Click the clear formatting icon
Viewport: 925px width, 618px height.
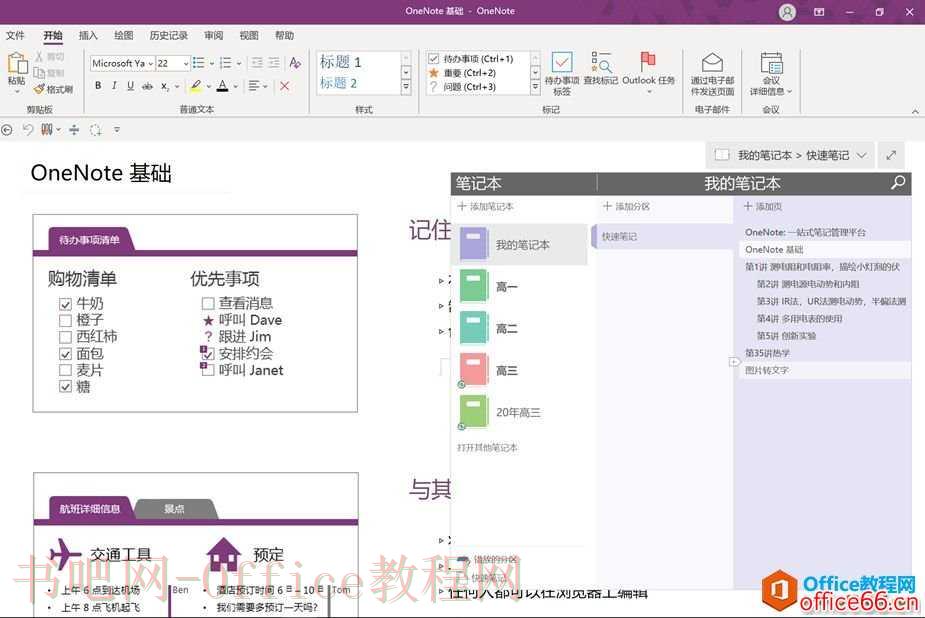click(295, 63)
